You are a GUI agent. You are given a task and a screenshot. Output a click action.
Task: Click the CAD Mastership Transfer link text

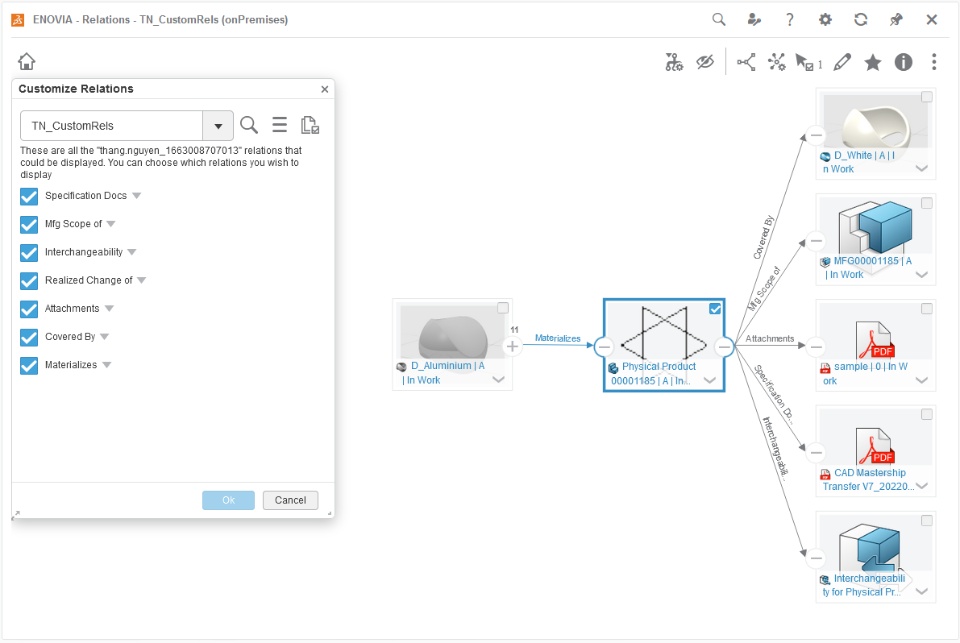(x=868, y=479)
